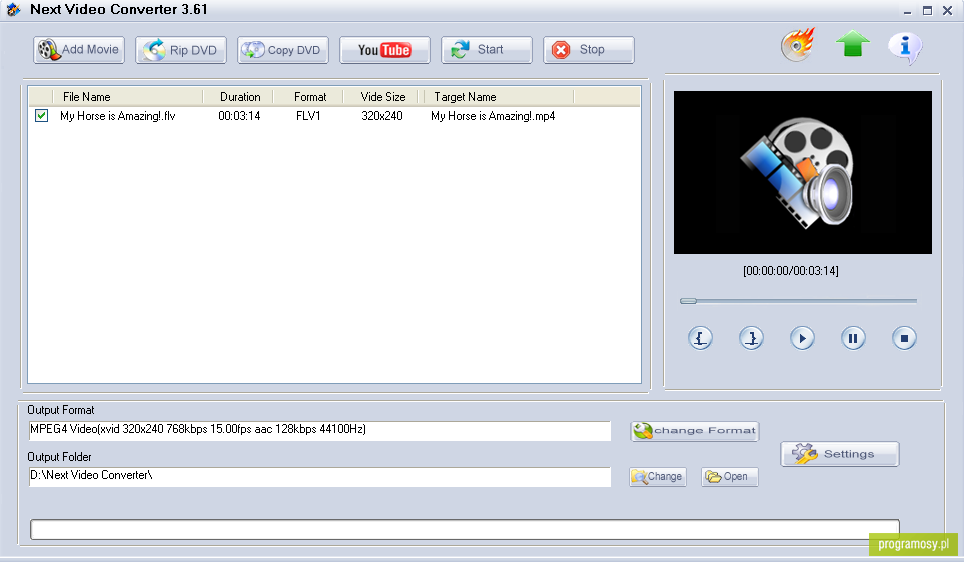Click the Add Movie button
The width and height of the screenshot is (964, 562).
pos(79,50)
